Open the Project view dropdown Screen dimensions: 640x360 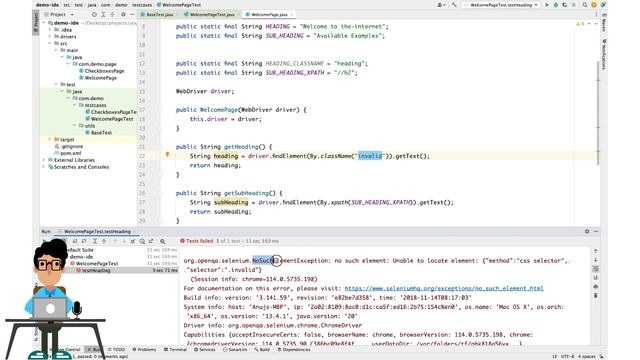click(61, 14)
